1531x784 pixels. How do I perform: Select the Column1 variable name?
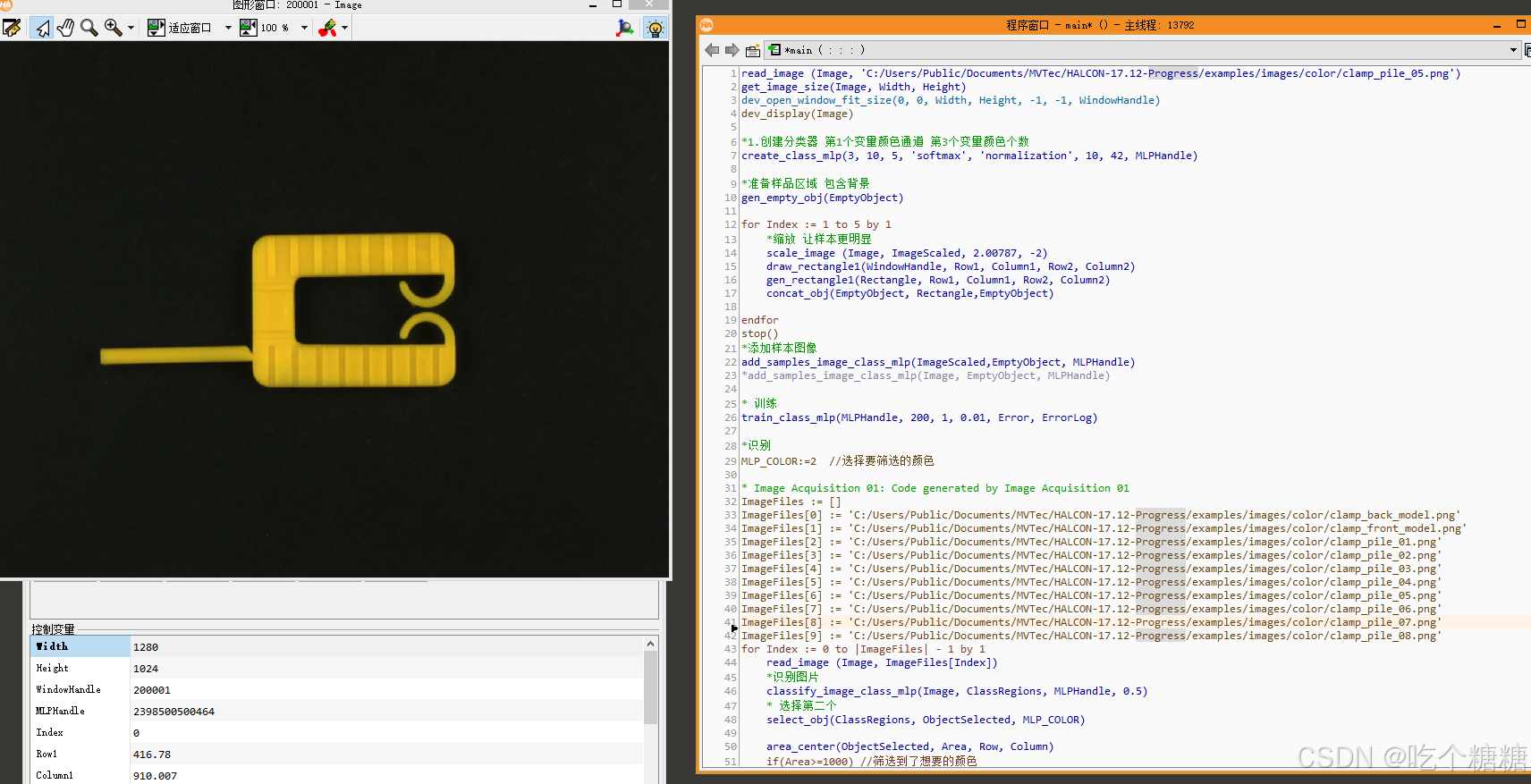click(55, 775)
